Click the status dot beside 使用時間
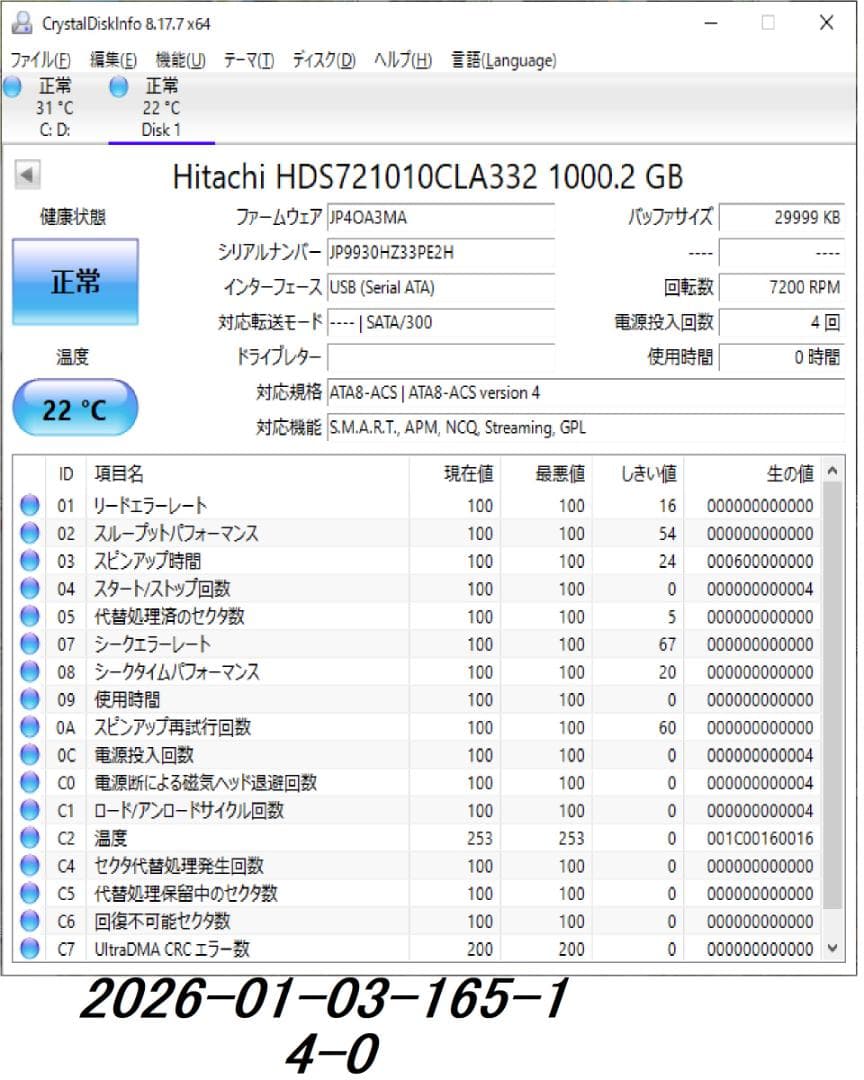 30,700
